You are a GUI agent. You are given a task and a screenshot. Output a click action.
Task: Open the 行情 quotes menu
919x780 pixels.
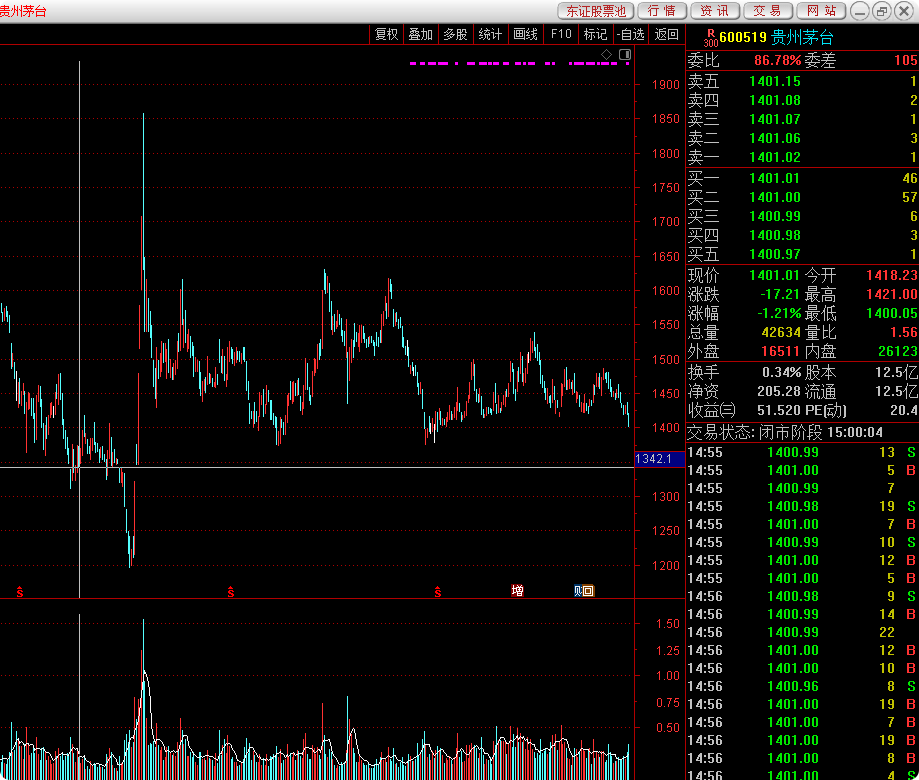pos(662,11)
